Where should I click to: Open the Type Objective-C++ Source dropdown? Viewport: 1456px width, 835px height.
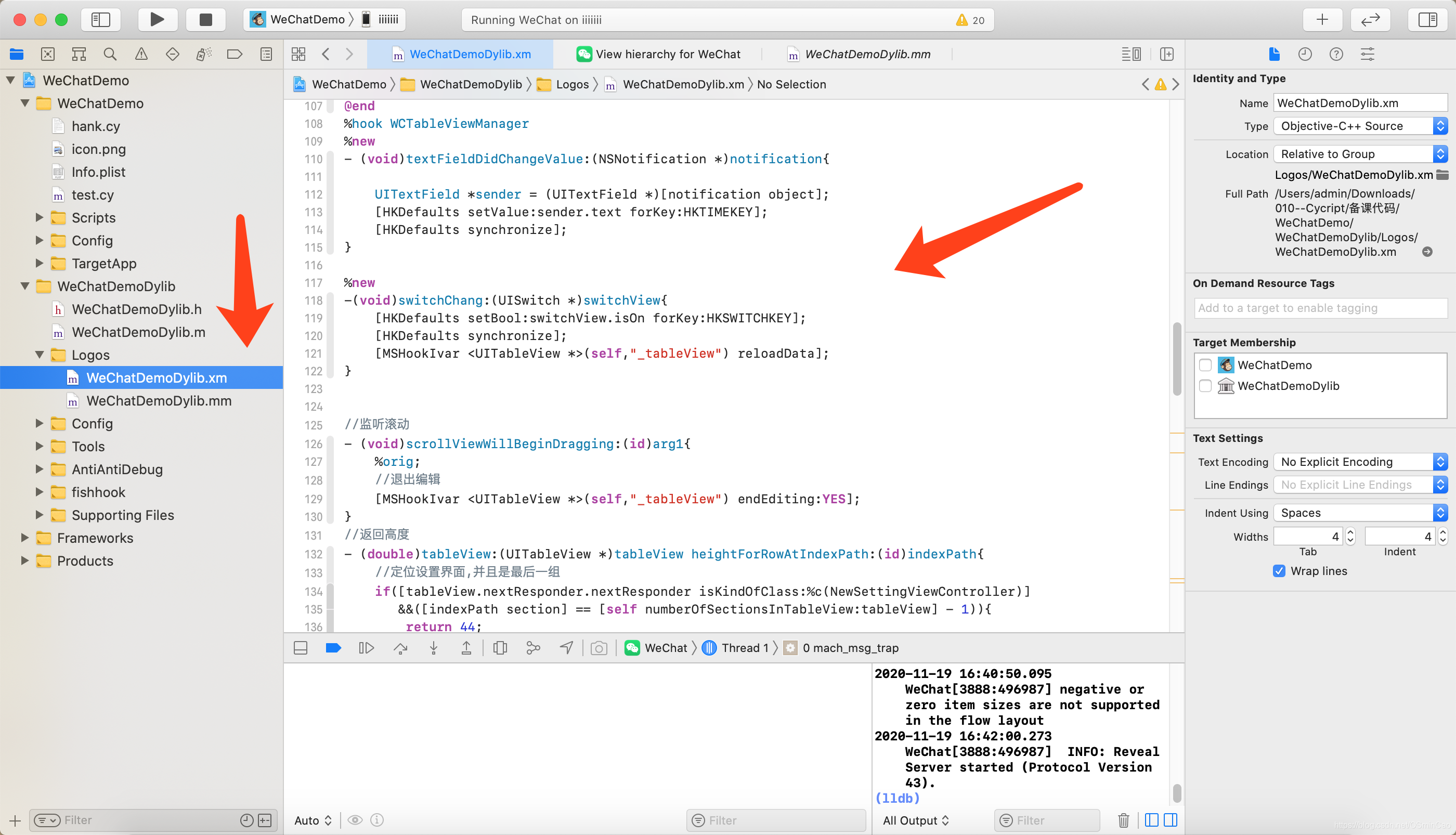pos(1360,126)
